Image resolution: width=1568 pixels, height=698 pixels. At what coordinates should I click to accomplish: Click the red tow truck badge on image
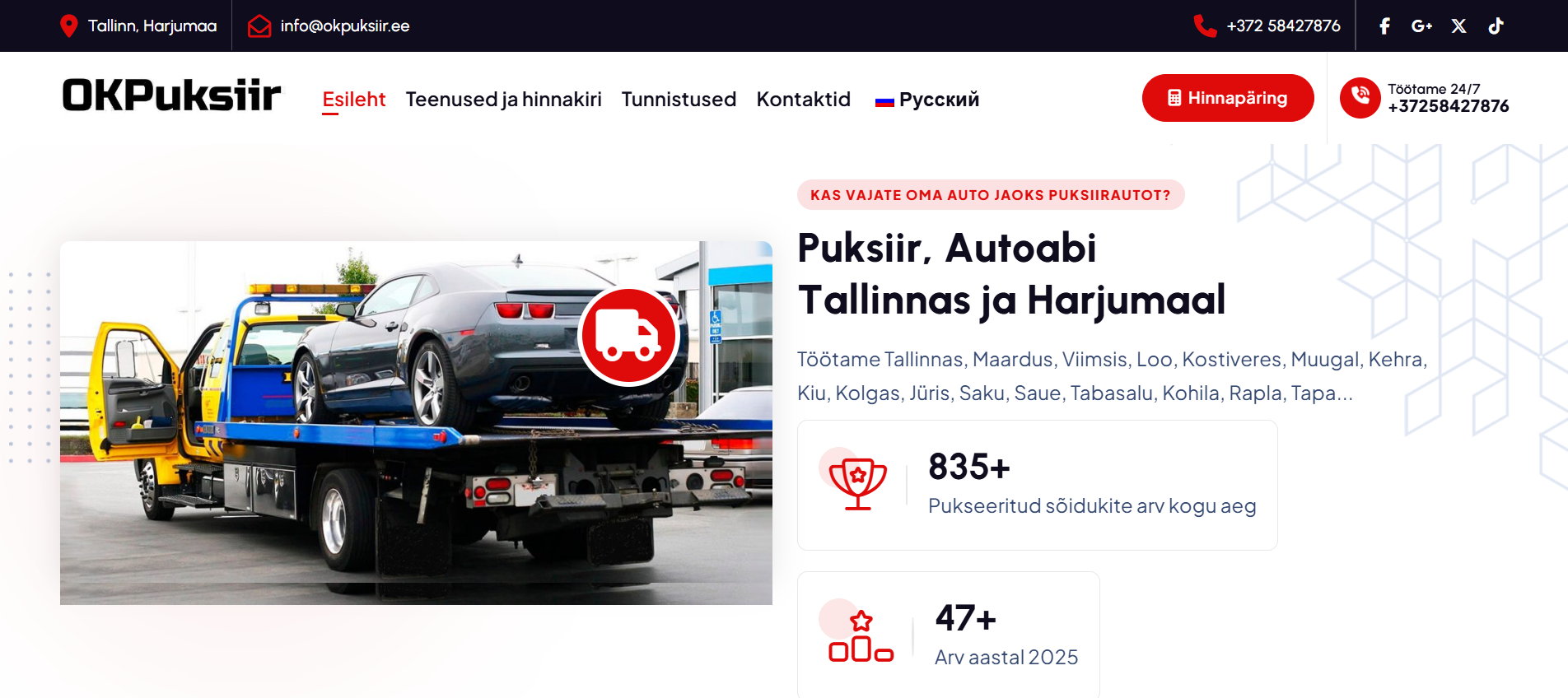coord(629,336)
